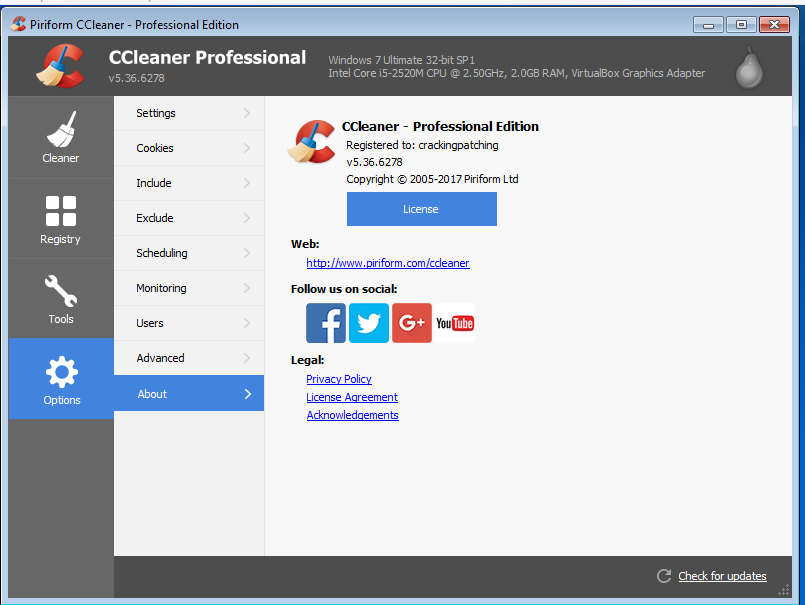Open the Scheduling menu item
Screen dimensions: 805x605
coord(188,253)
